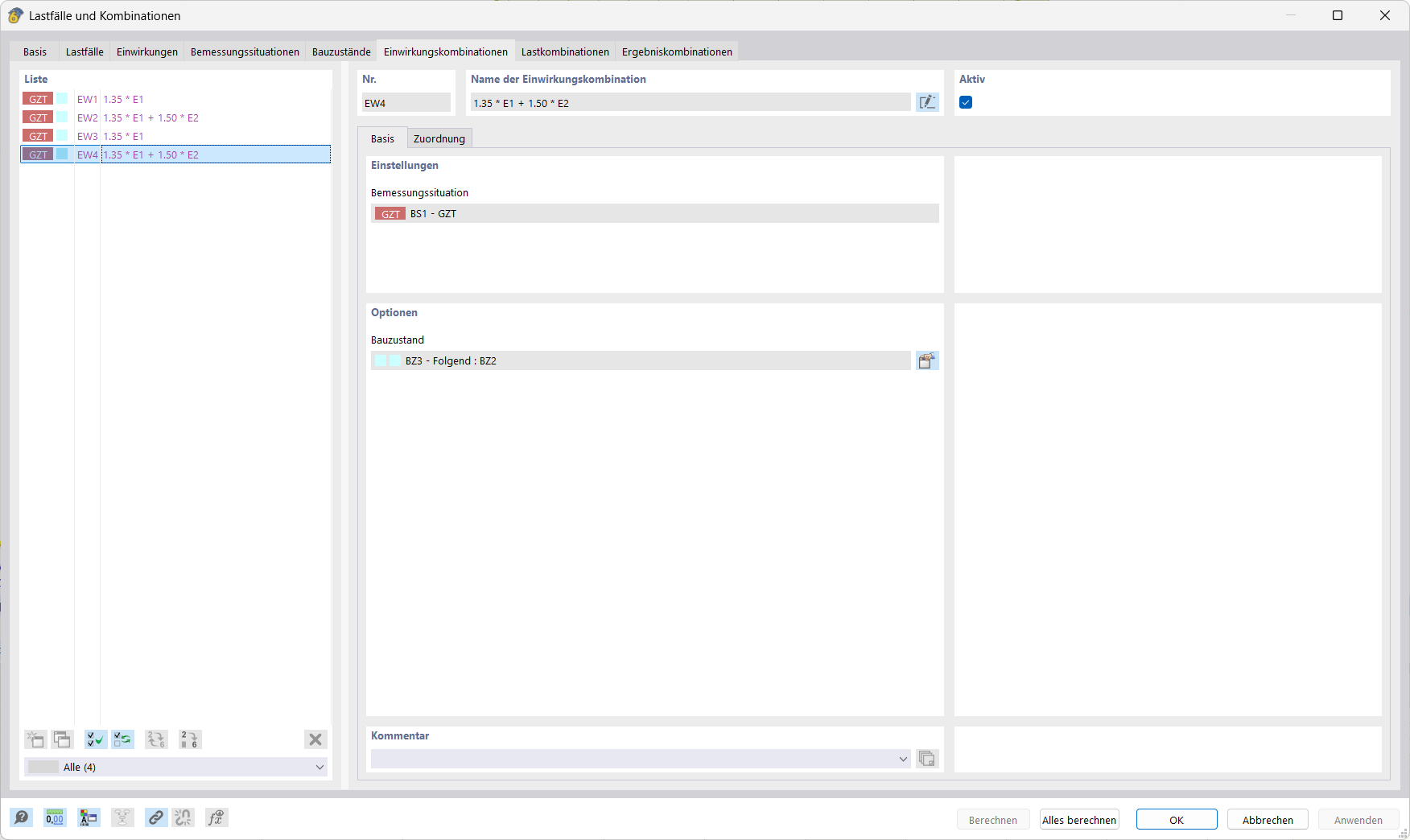Uncheck the Aktiv checkbox for EW4

click(966, 102)
